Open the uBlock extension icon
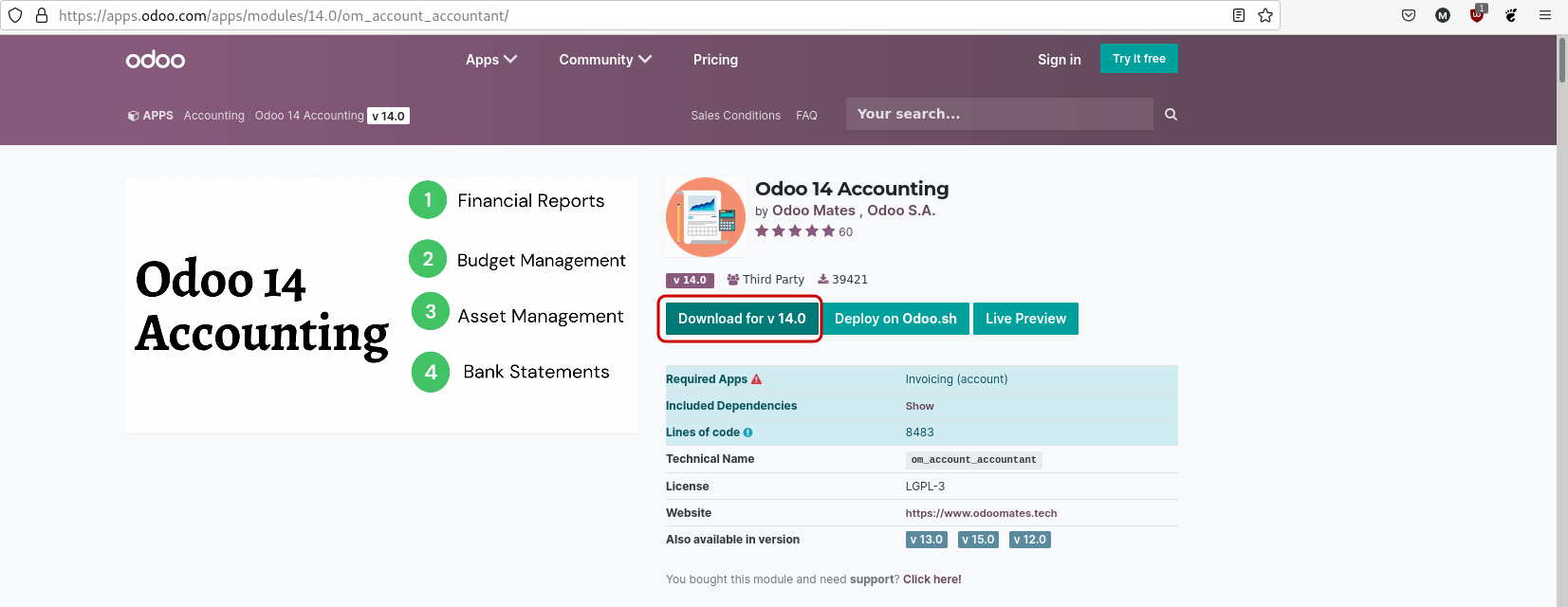 coord(1477,14)
